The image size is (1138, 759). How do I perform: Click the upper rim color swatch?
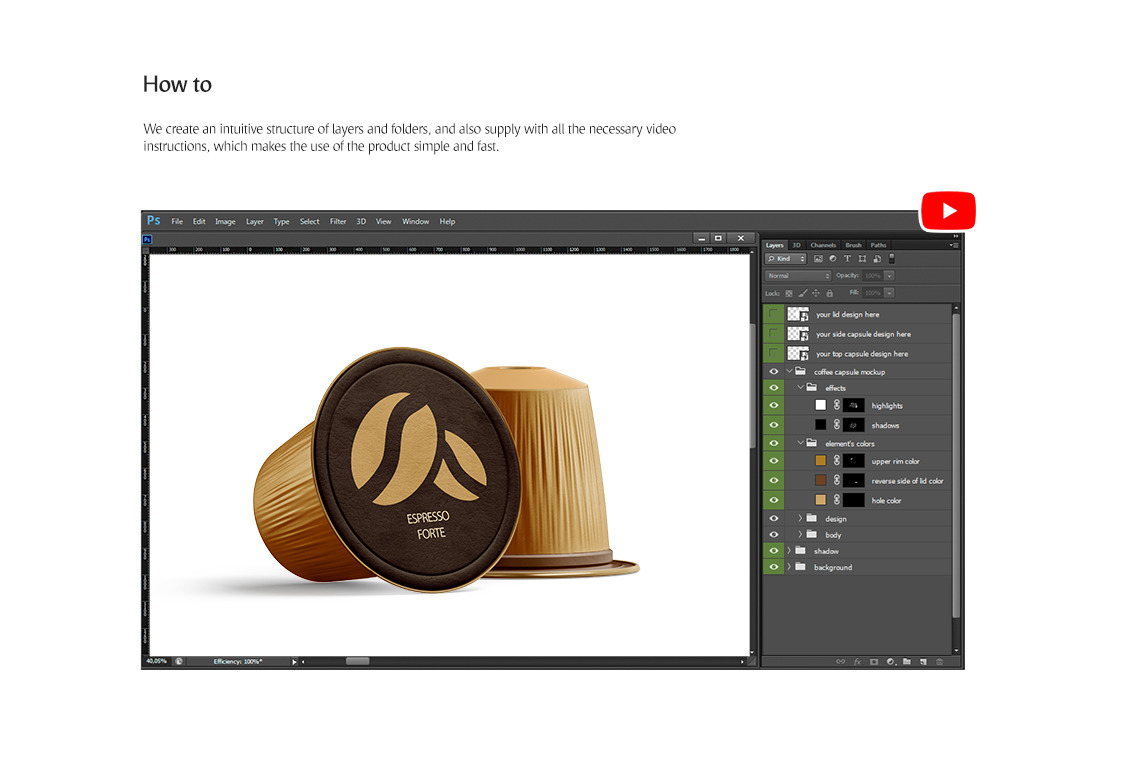click(x=821, y=461)
